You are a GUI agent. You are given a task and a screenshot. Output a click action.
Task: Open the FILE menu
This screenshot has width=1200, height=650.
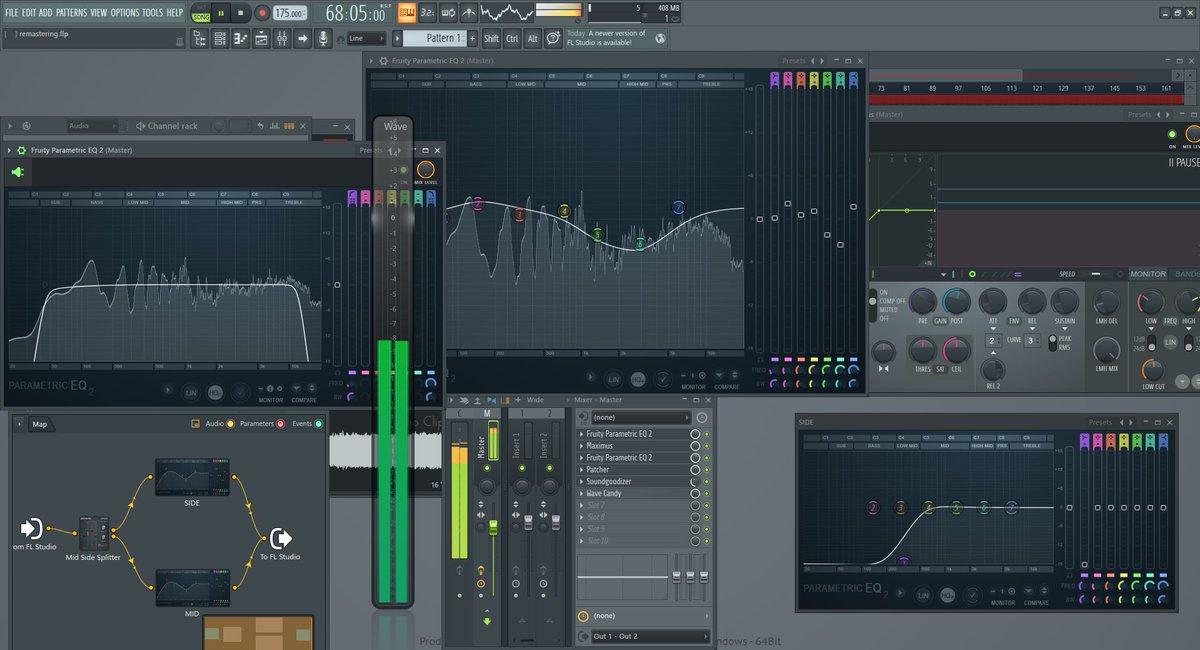11,13
